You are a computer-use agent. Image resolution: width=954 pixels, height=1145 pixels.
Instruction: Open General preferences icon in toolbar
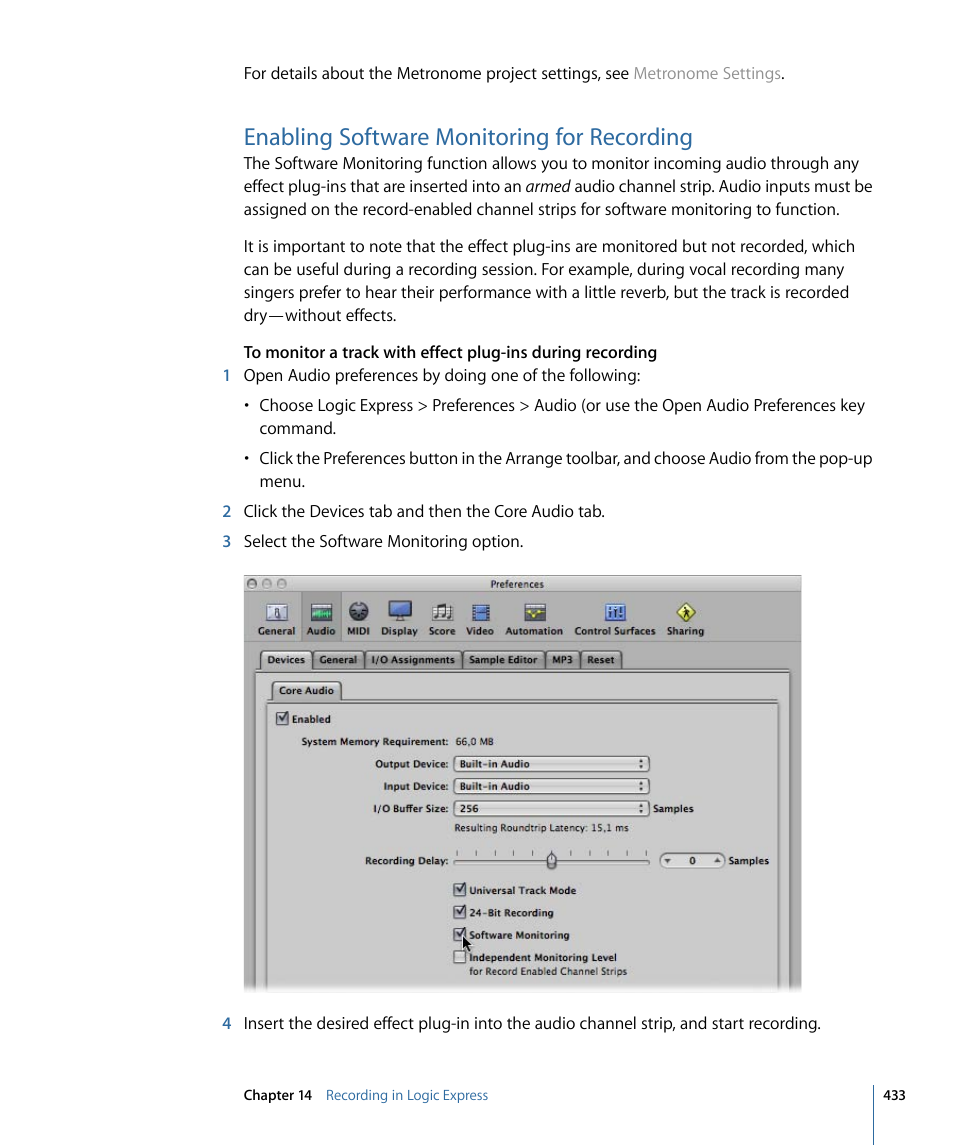tap(276, 619)
